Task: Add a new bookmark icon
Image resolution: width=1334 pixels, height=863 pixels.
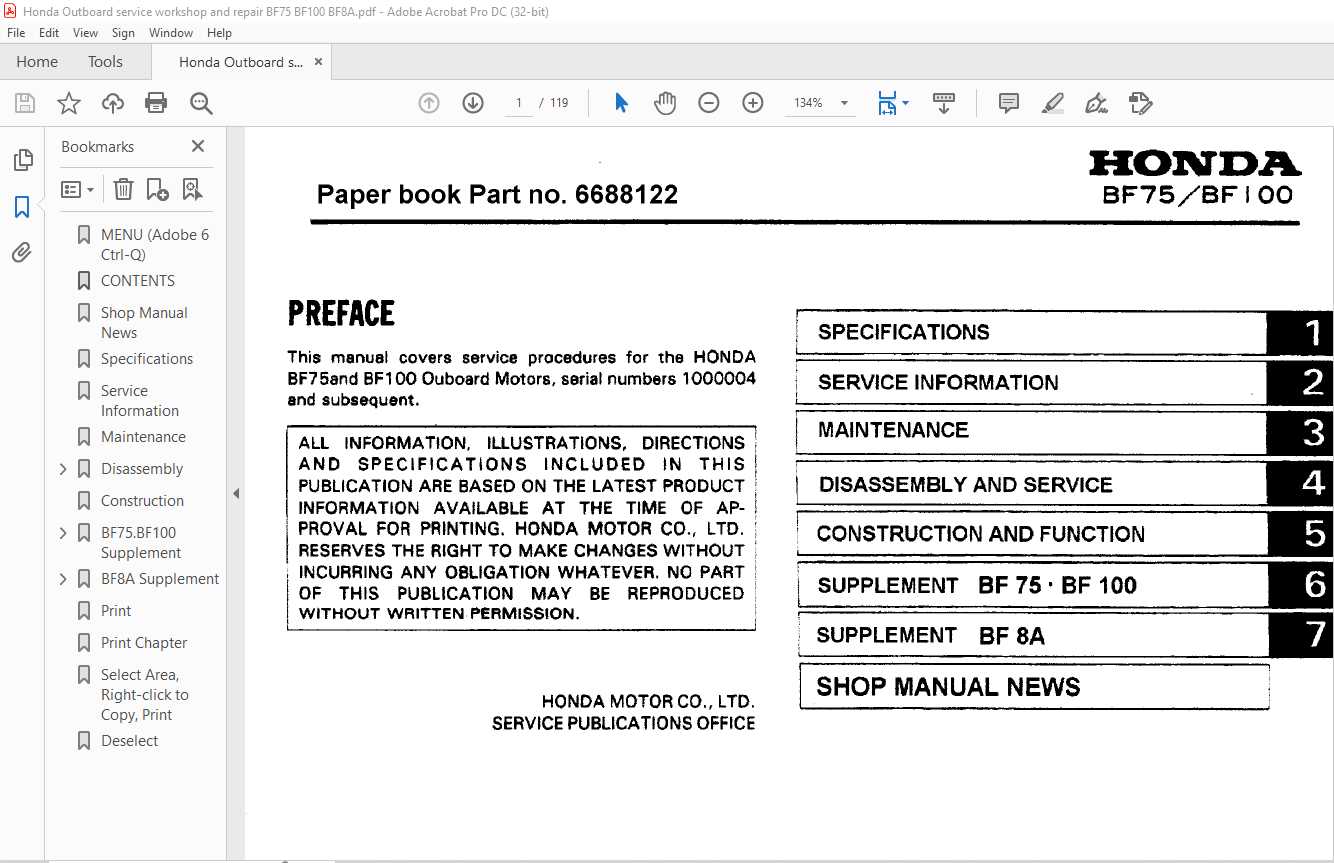Action: (x=157, y=189)
